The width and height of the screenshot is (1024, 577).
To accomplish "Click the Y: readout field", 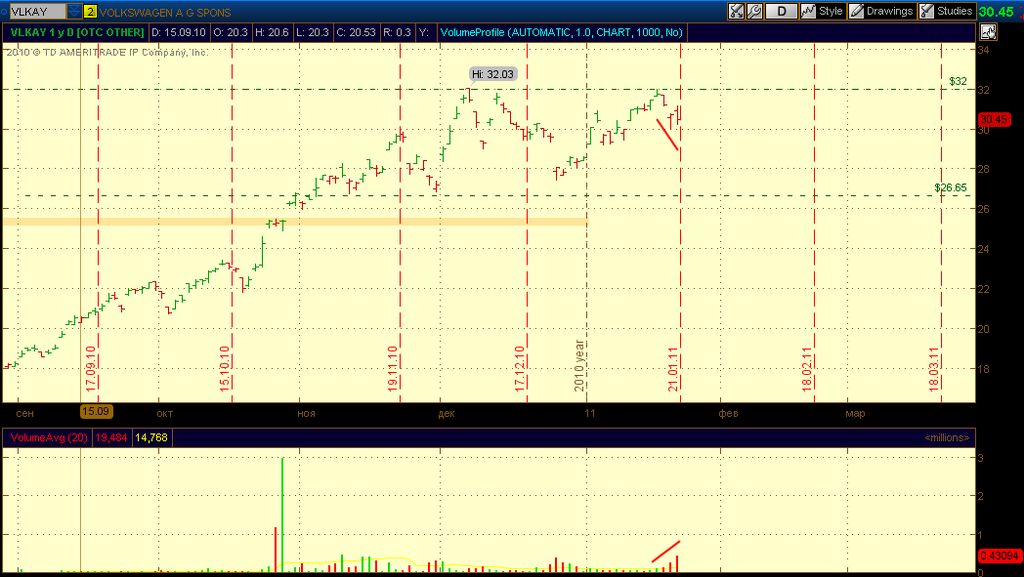I will (x=424, y=32).
